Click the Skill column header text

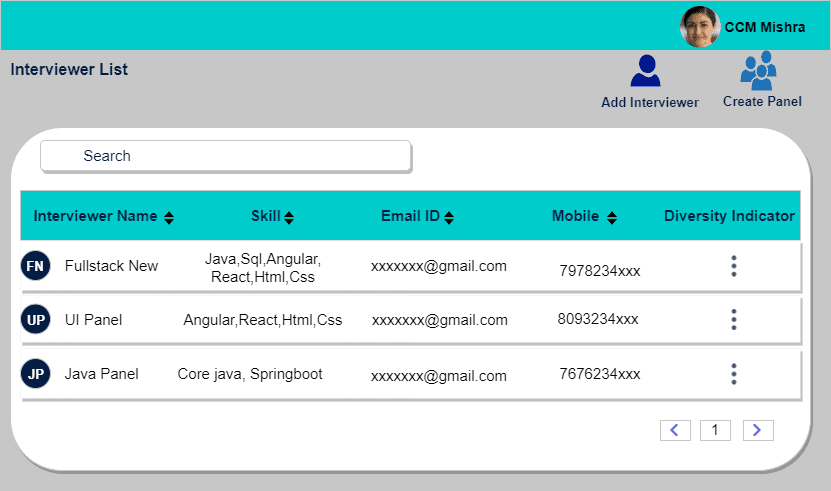coord(266,216)
